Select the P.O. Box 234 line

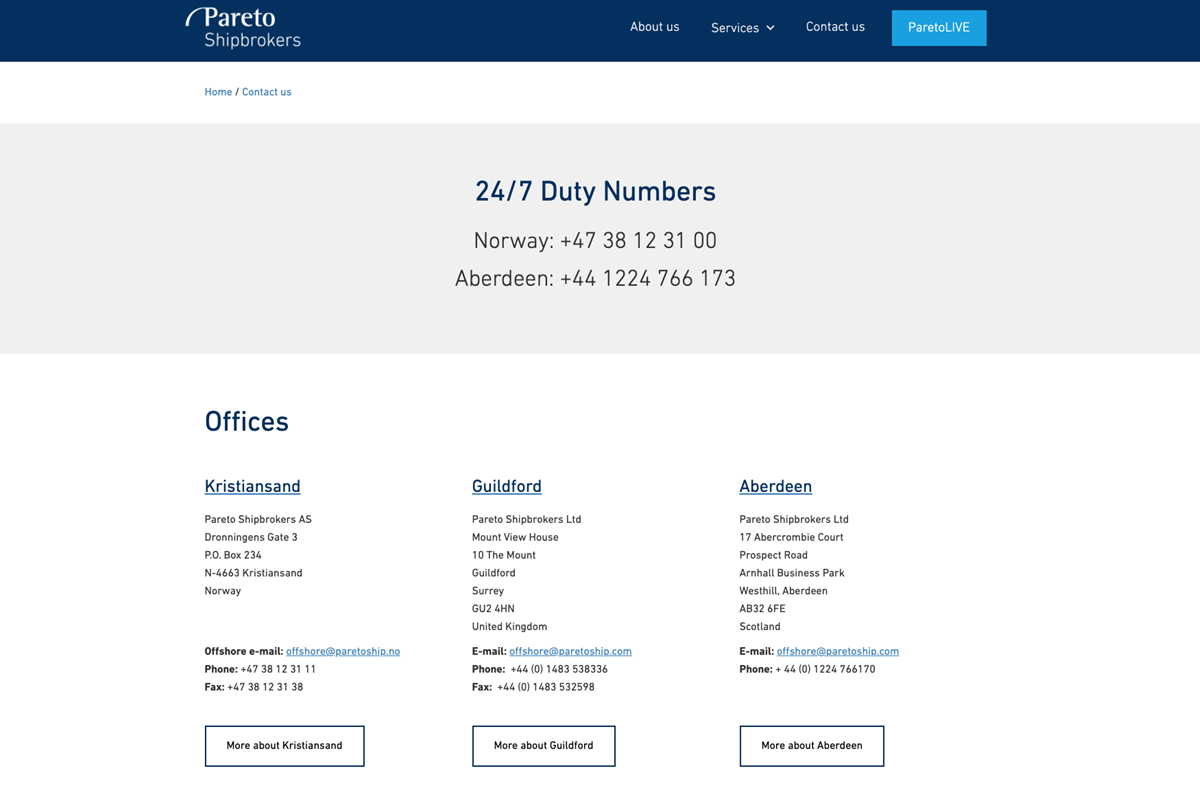tap(233, 556)
